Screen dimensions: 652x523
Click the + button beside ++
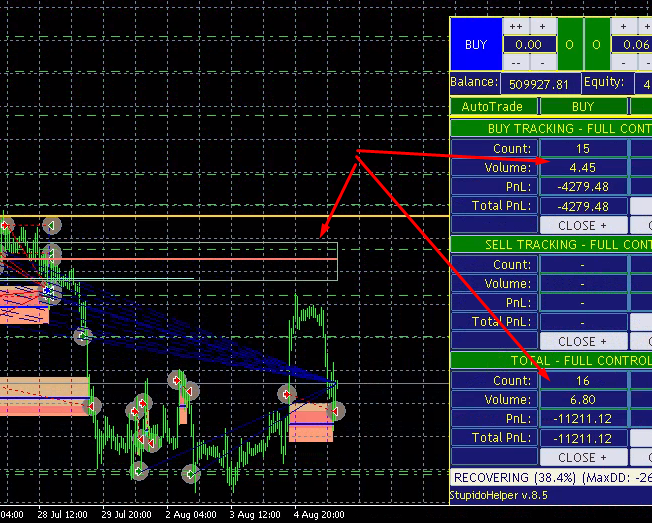point(543,27)
